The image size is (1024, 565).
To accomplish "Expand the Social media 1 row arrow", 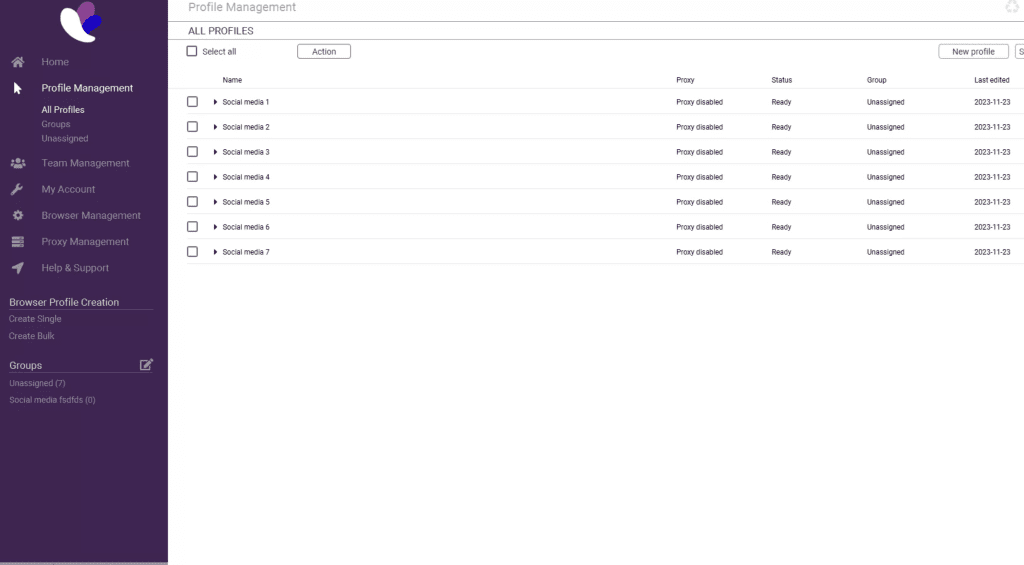I will [x=215, y=102].
